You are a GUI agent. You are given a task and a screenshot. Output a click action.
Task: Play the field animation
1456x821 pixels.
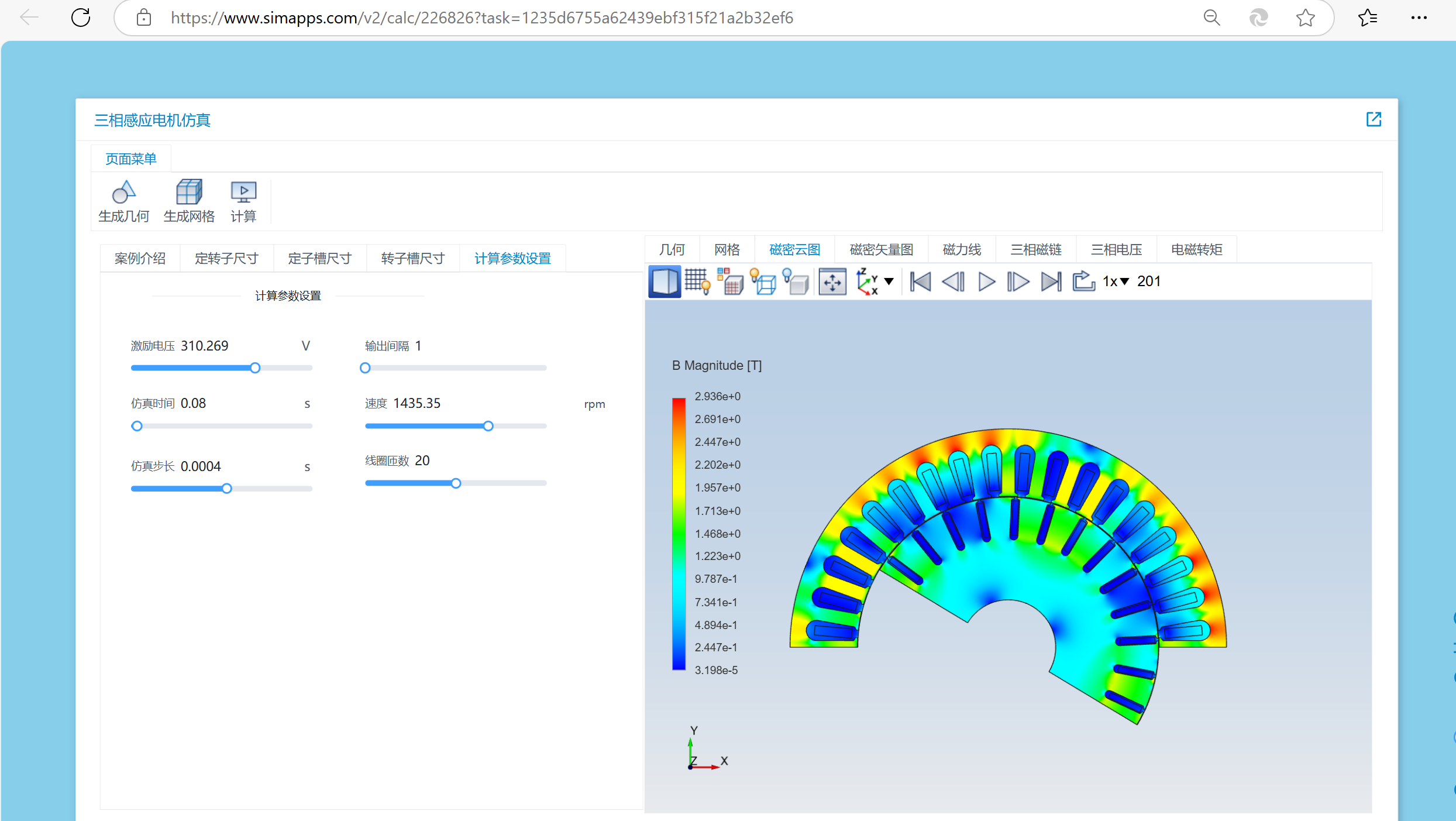pos(987,282)
